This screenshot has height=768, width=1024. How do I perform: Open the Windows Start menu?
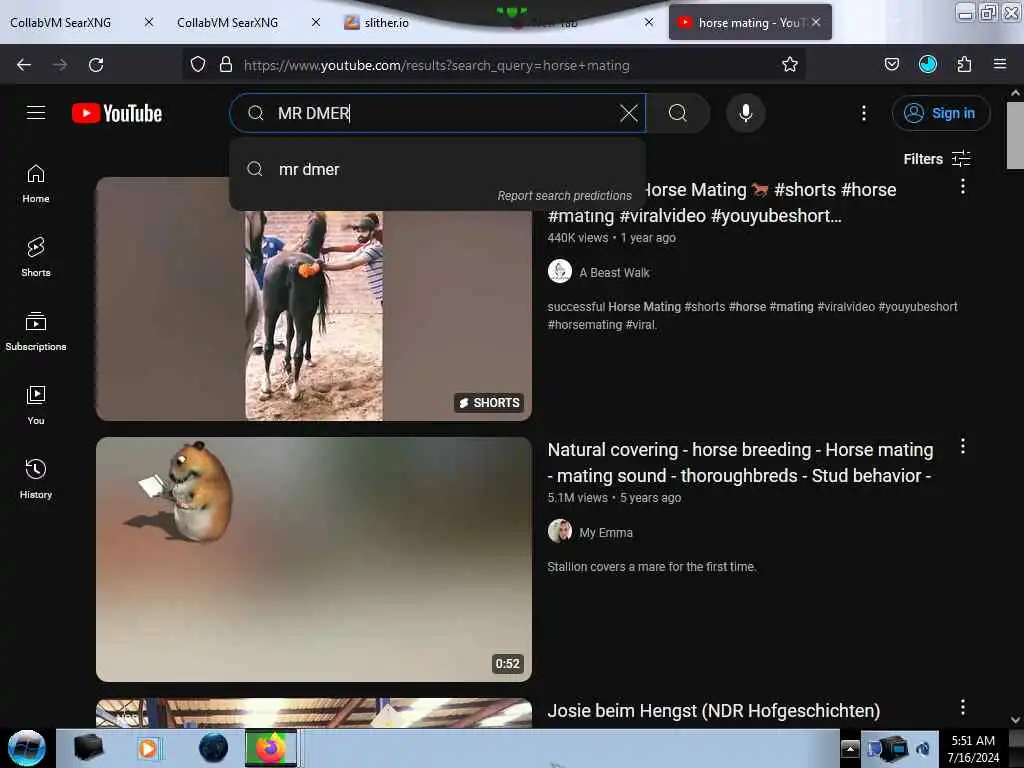(x=27, y=748)
